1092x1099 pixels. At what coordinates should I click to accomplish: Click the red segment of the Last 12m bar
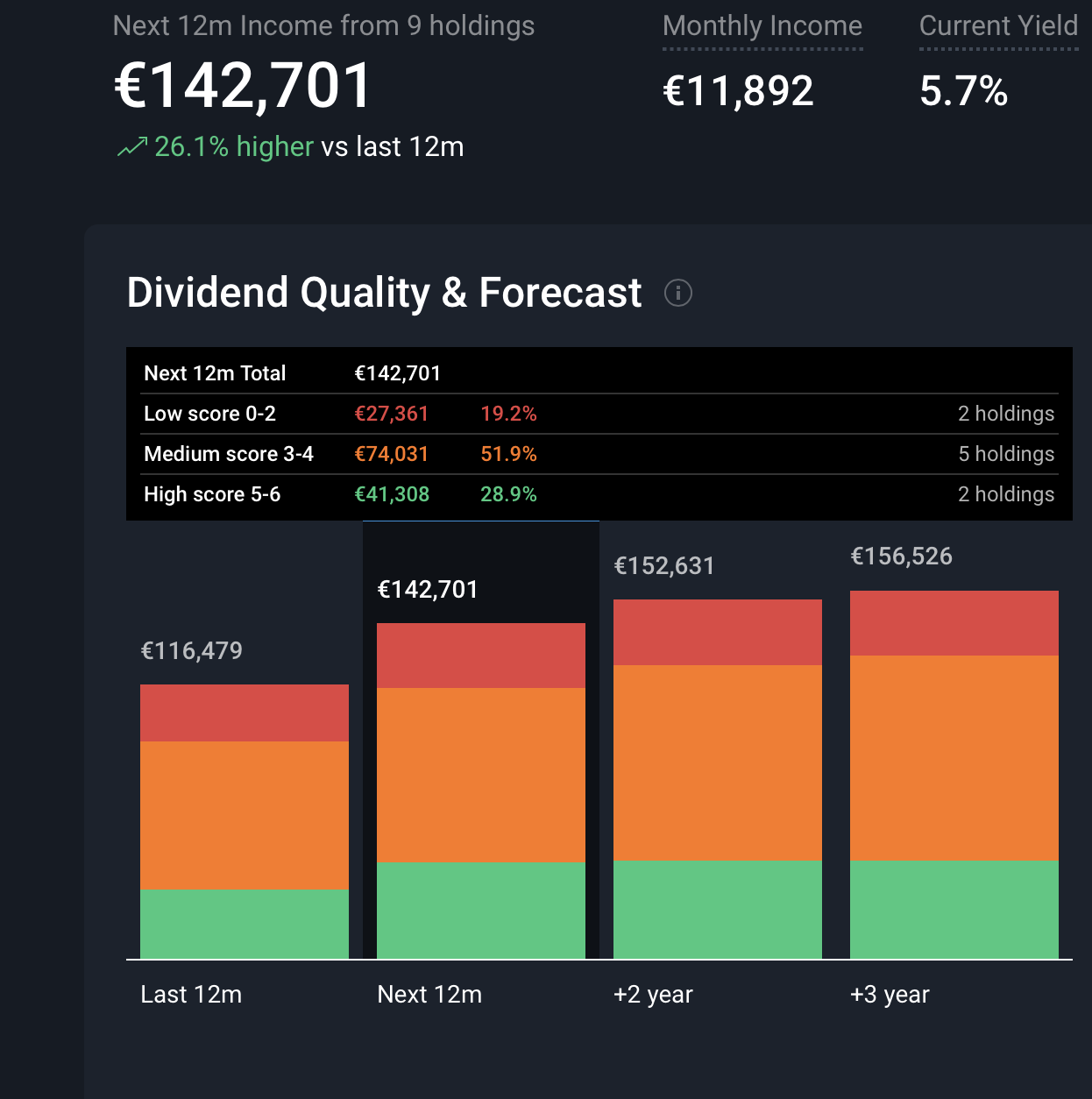click(x=245, y=713)
